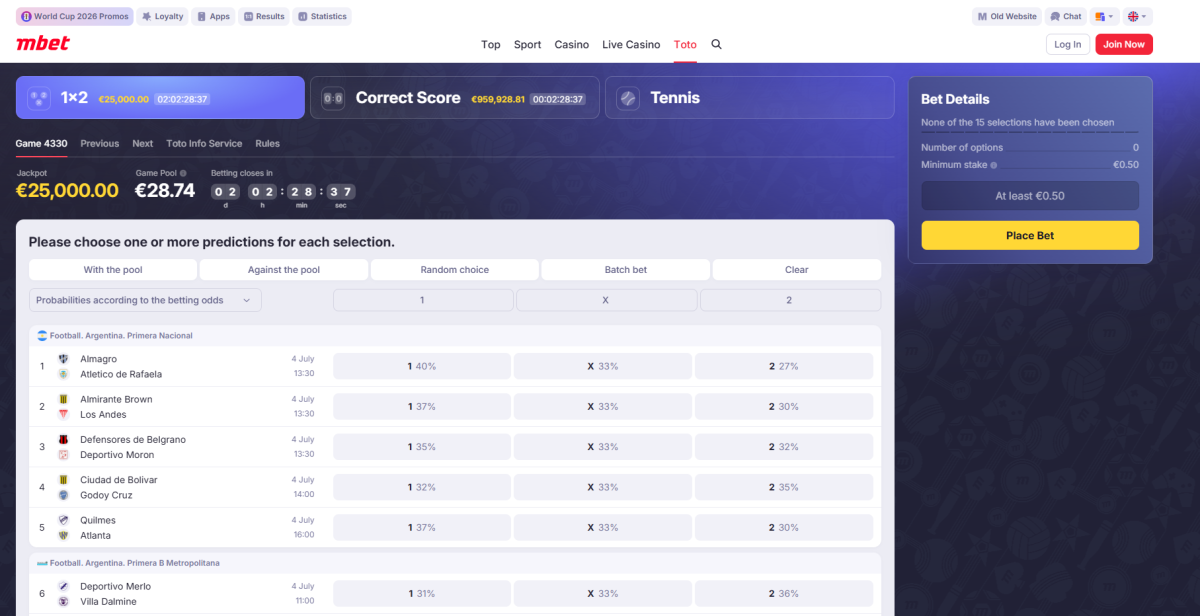Click the Deportivo Moron crest
The width and height of the screenshot is (1200, 616).
[63, 455]
